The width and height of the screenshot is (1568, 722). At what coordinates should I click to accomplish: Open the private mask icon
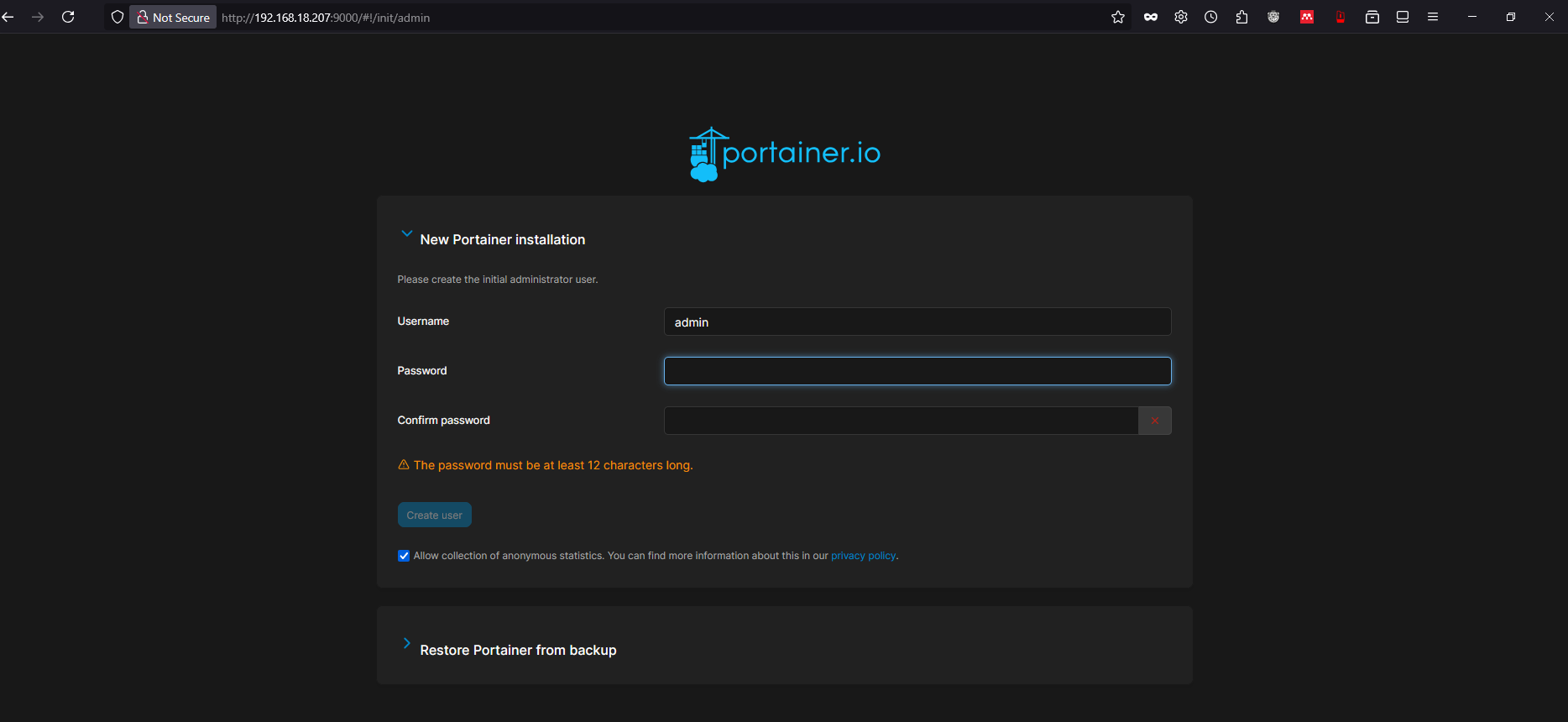(1151, 17)
